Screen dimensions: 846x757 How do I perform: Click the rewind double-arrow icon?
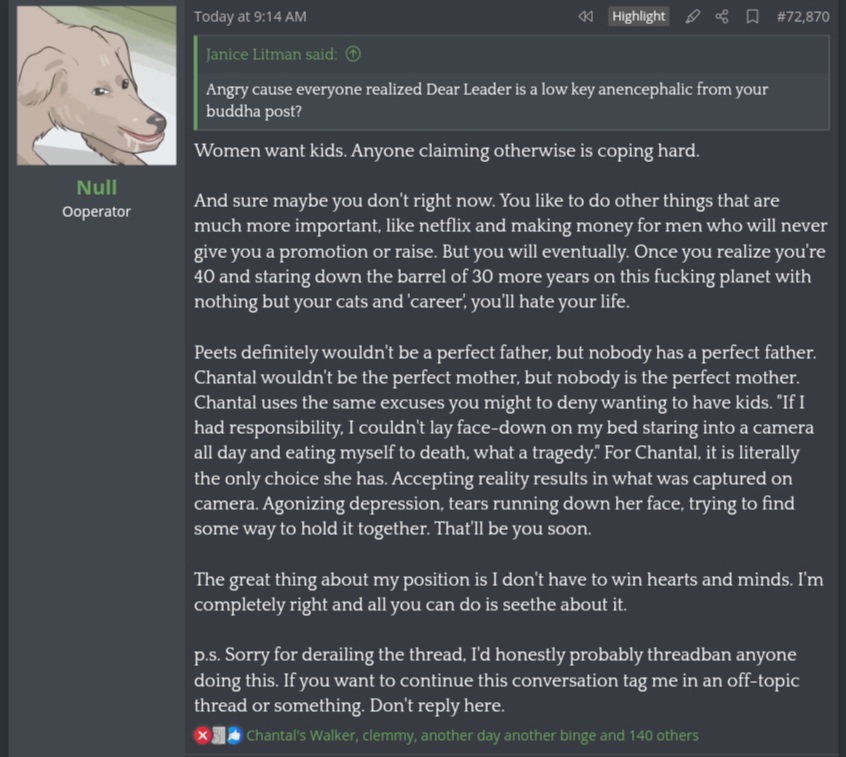(x=586, y=16)
